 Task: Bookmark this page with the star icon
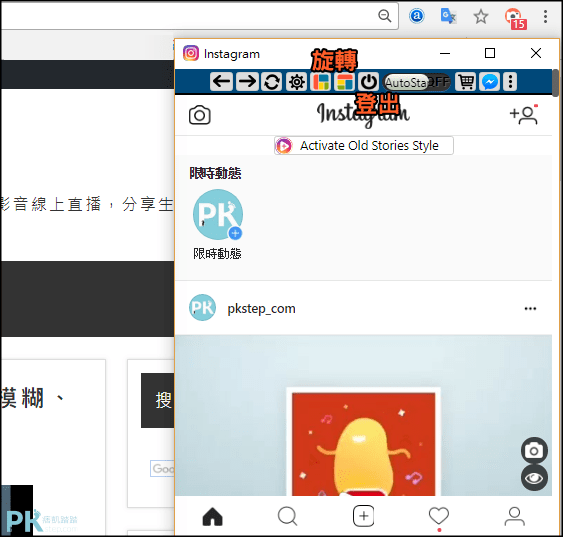click(x=480, y=17)
